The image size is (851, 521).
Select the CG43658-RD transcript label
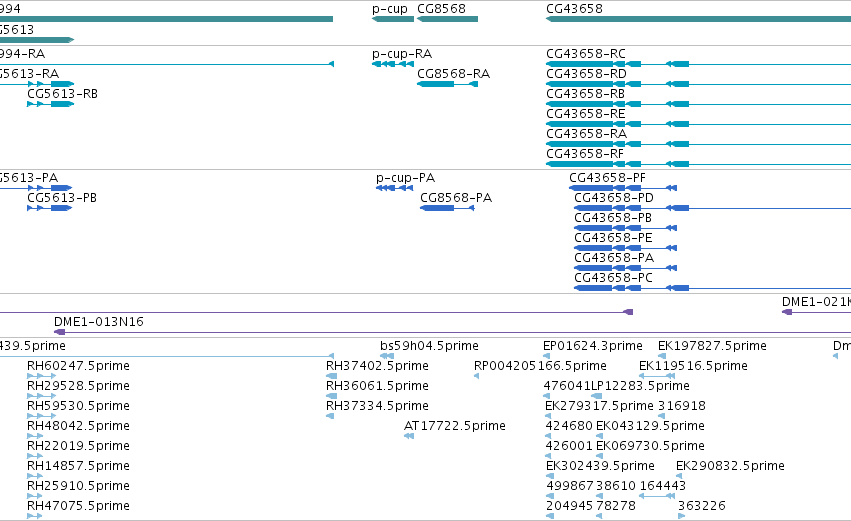pyautogui.click(x=586, y=74)
